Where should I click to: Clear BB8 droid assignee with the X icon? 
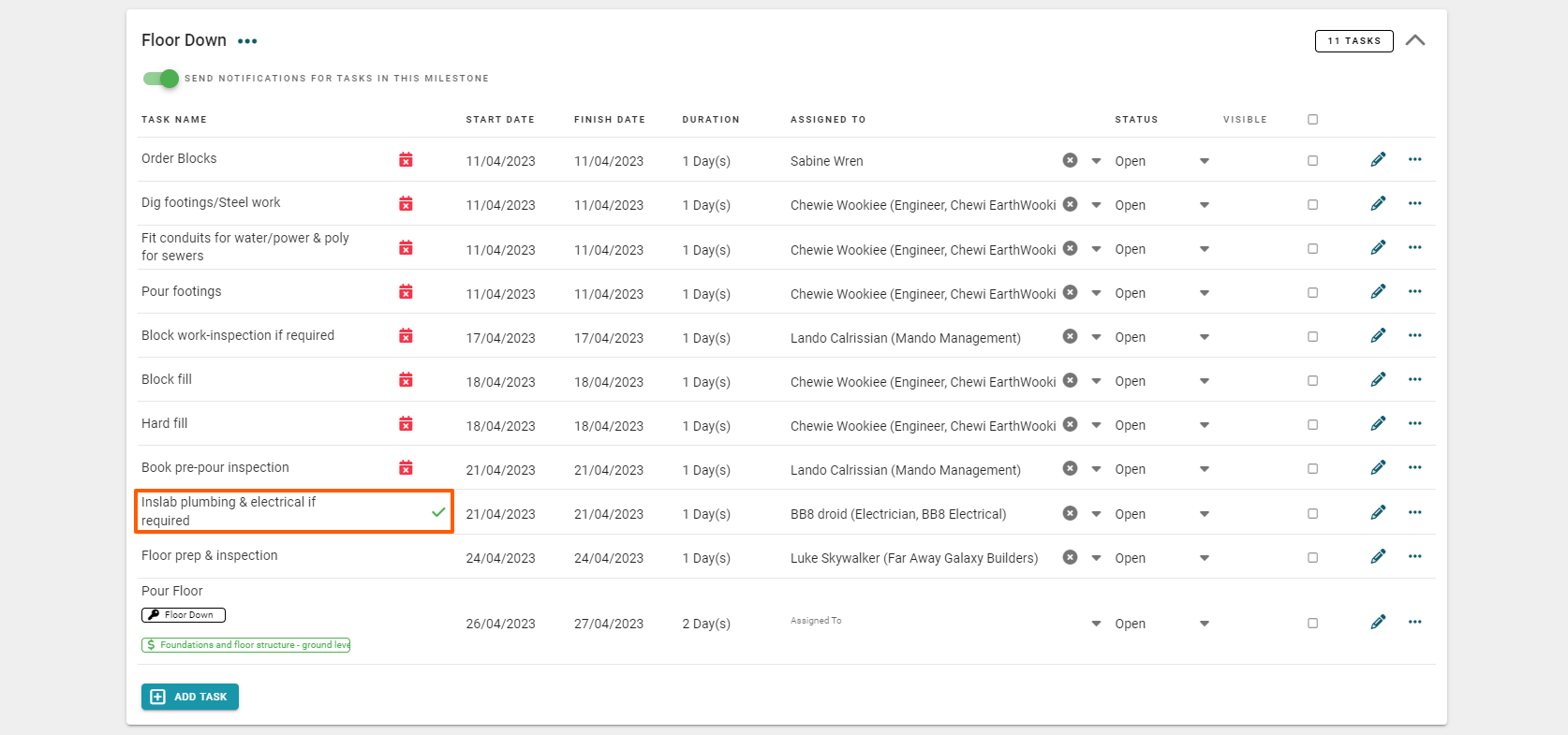[1070, 513]
